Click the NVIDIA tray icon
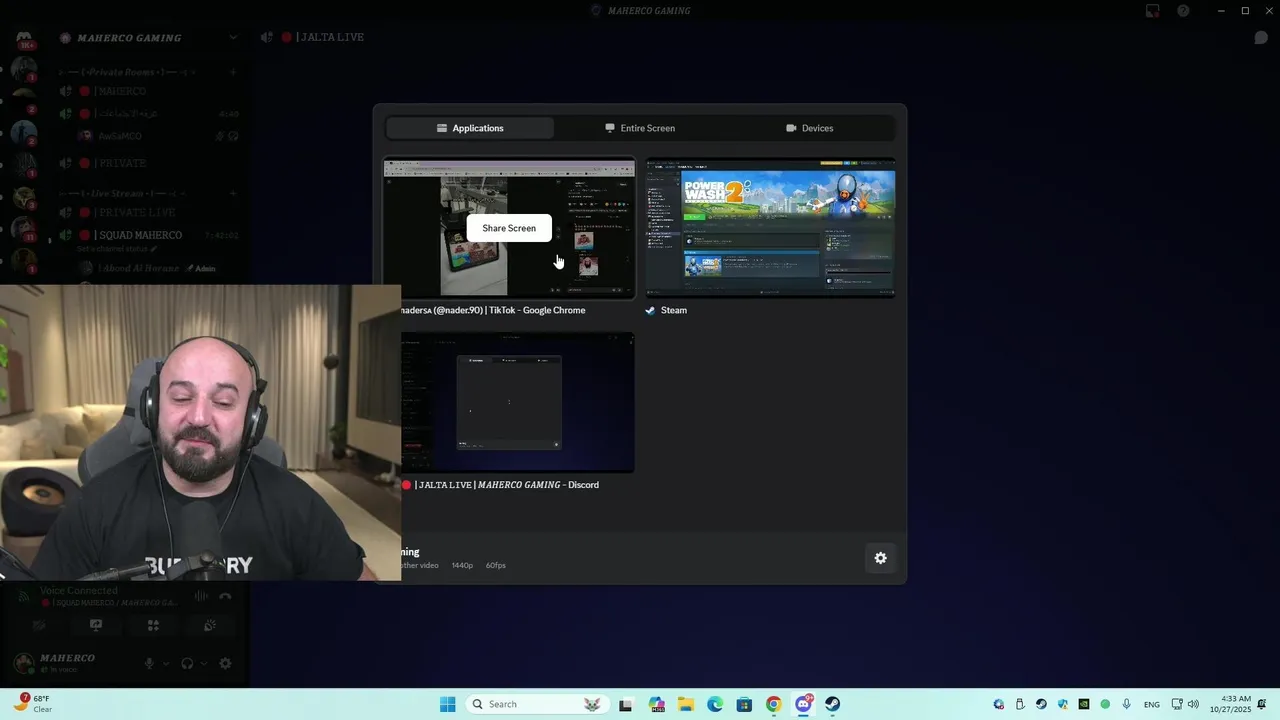The image size is (1280, 720). 1083,704
